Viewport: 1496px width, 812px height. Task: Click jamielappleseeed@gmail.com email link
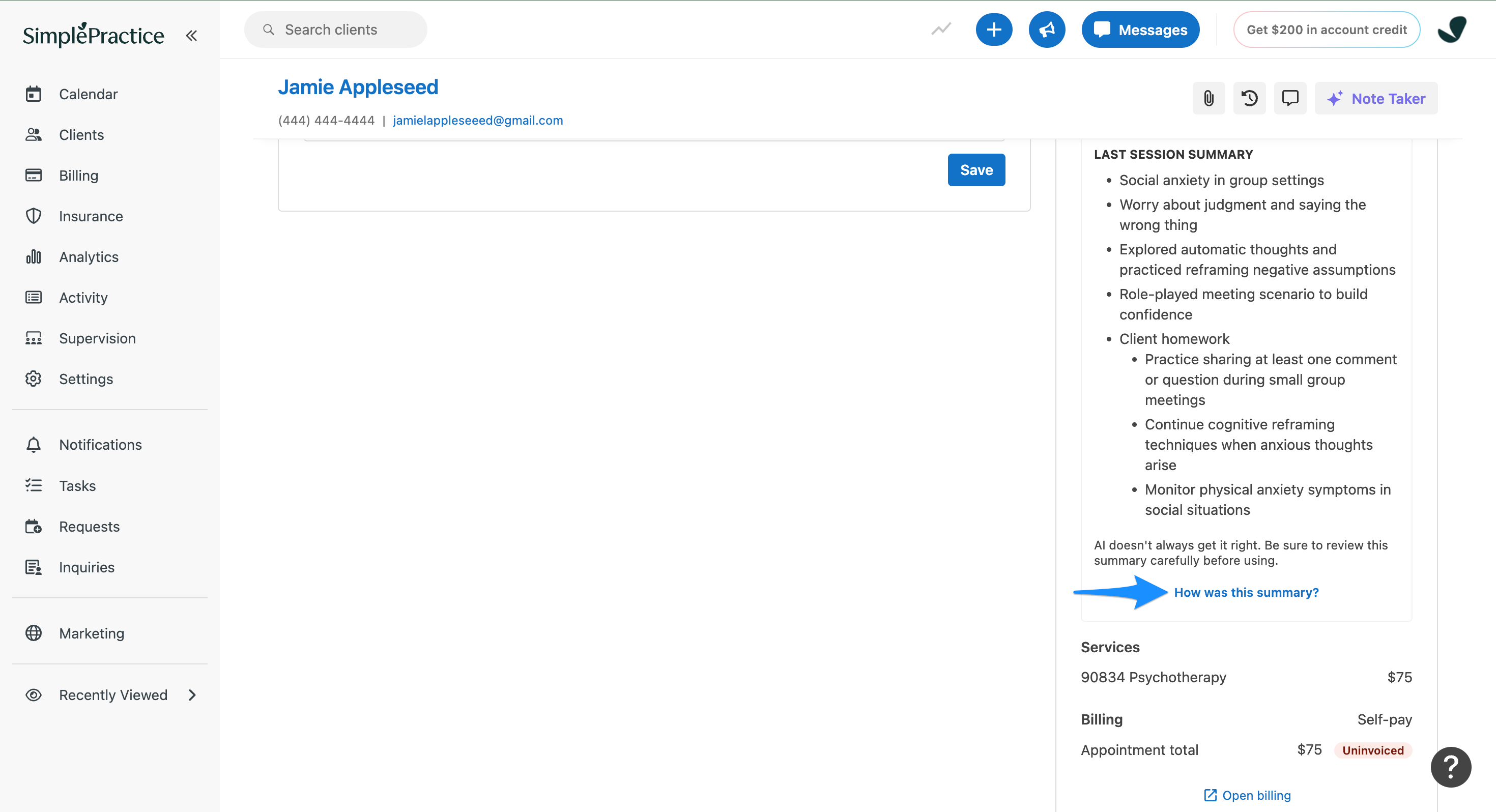click(x=477, y=120)
